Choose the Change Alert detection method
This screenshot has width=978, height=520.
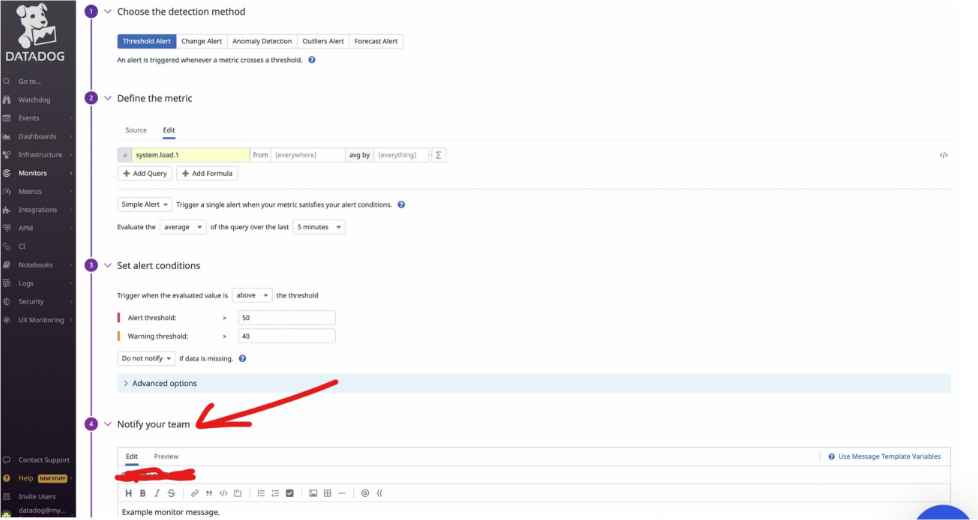click(201, 41)
